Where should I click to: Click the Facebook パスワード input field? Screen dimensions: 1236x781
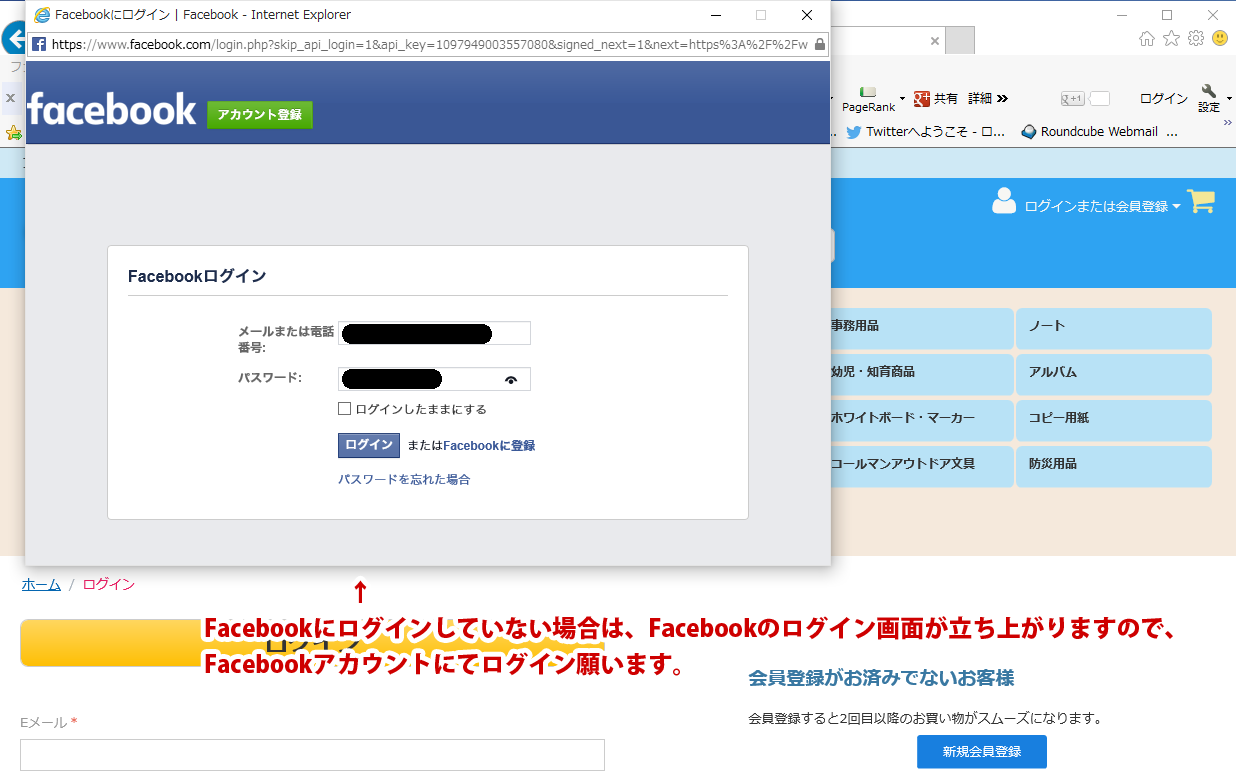coord(434,379)
